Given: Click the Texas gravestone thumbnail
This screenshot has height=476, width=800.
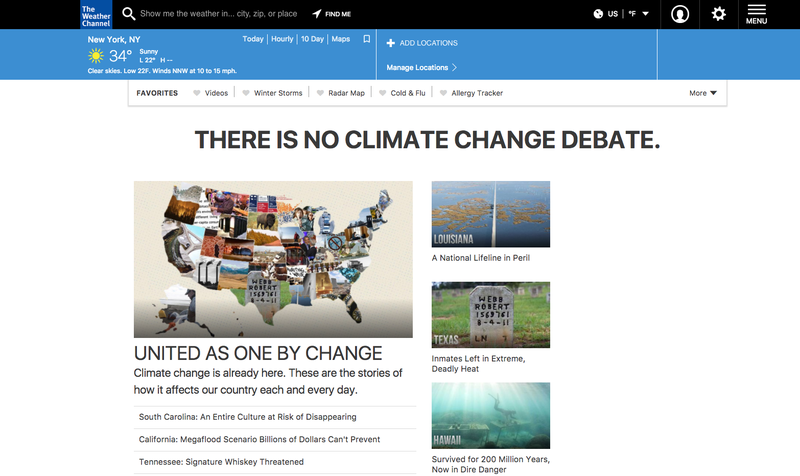Looking at the screenshot, I should pyautogui.click(x=491, y=315).
